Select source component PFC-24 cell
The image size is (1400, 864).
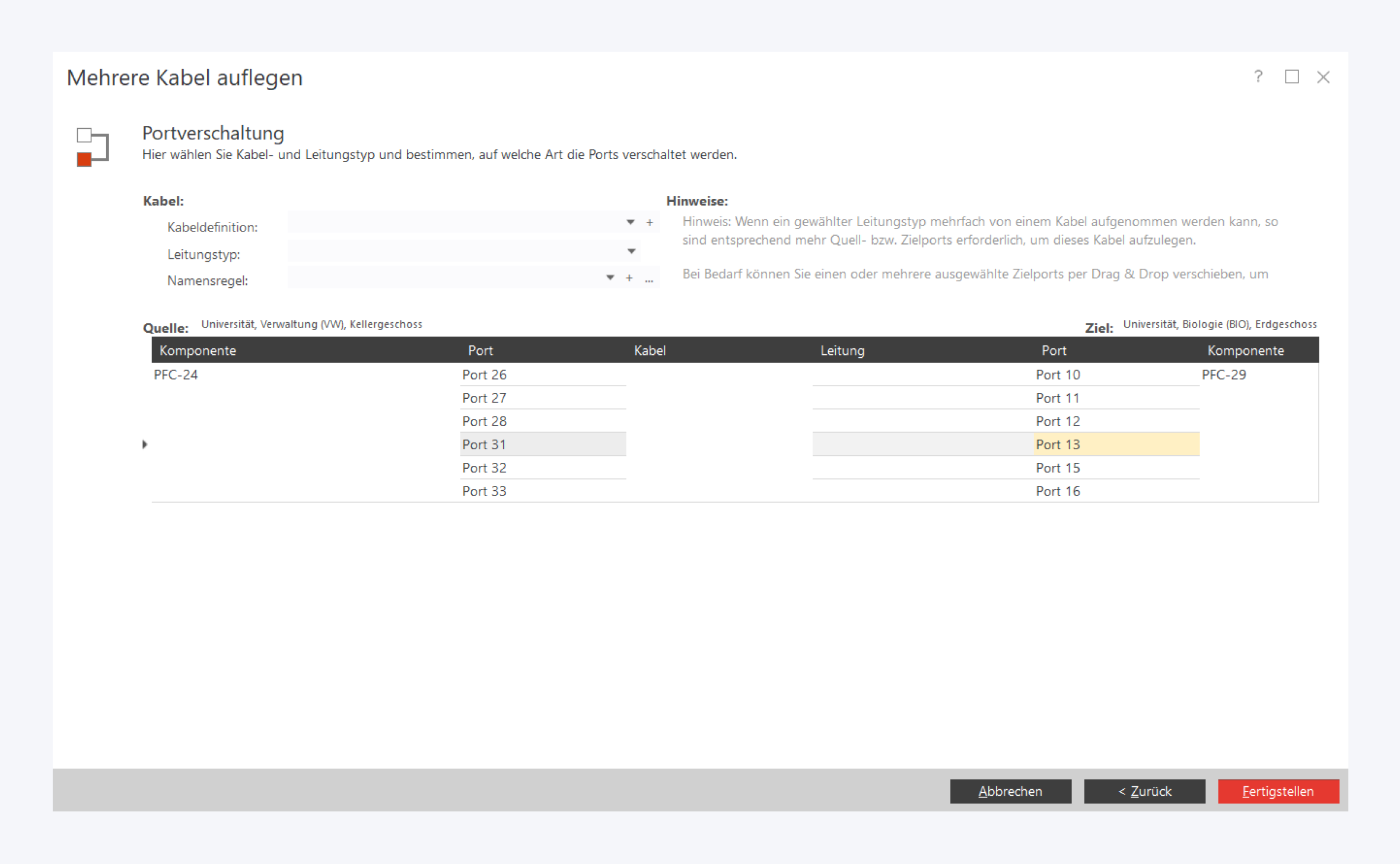point(176,374)
